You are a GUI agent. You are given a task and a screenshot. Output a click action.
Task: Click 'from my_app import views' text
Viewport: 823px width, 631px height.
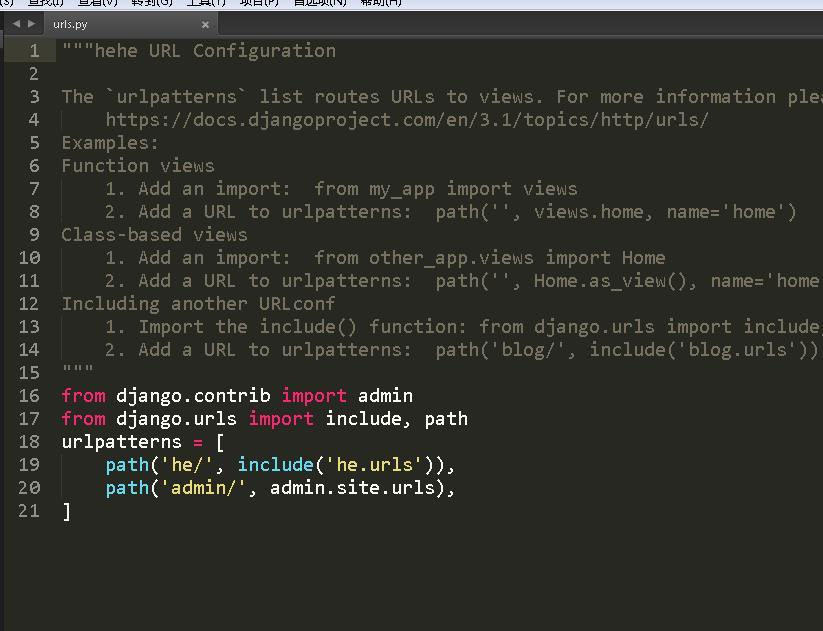(x=446, y=189)
